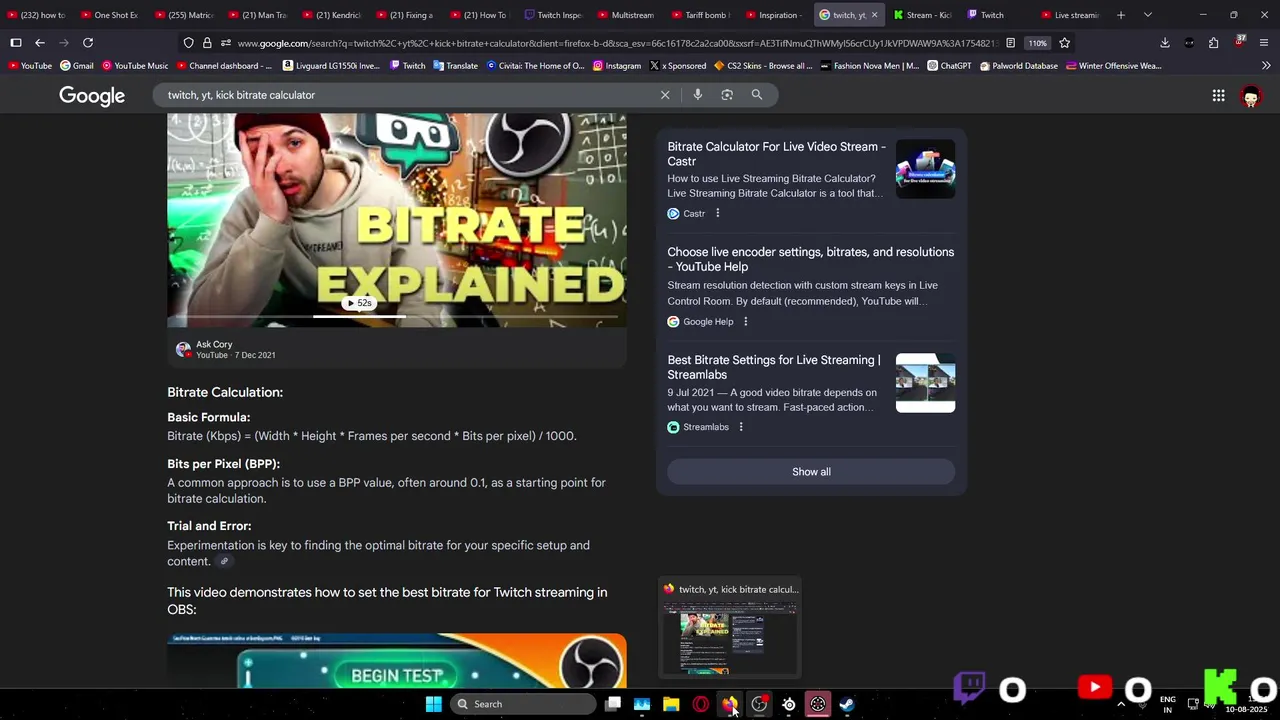This screenshot has width=1280, height=720.
Task: Open File Explorer from the taskbar
Action: coord(671,704)
